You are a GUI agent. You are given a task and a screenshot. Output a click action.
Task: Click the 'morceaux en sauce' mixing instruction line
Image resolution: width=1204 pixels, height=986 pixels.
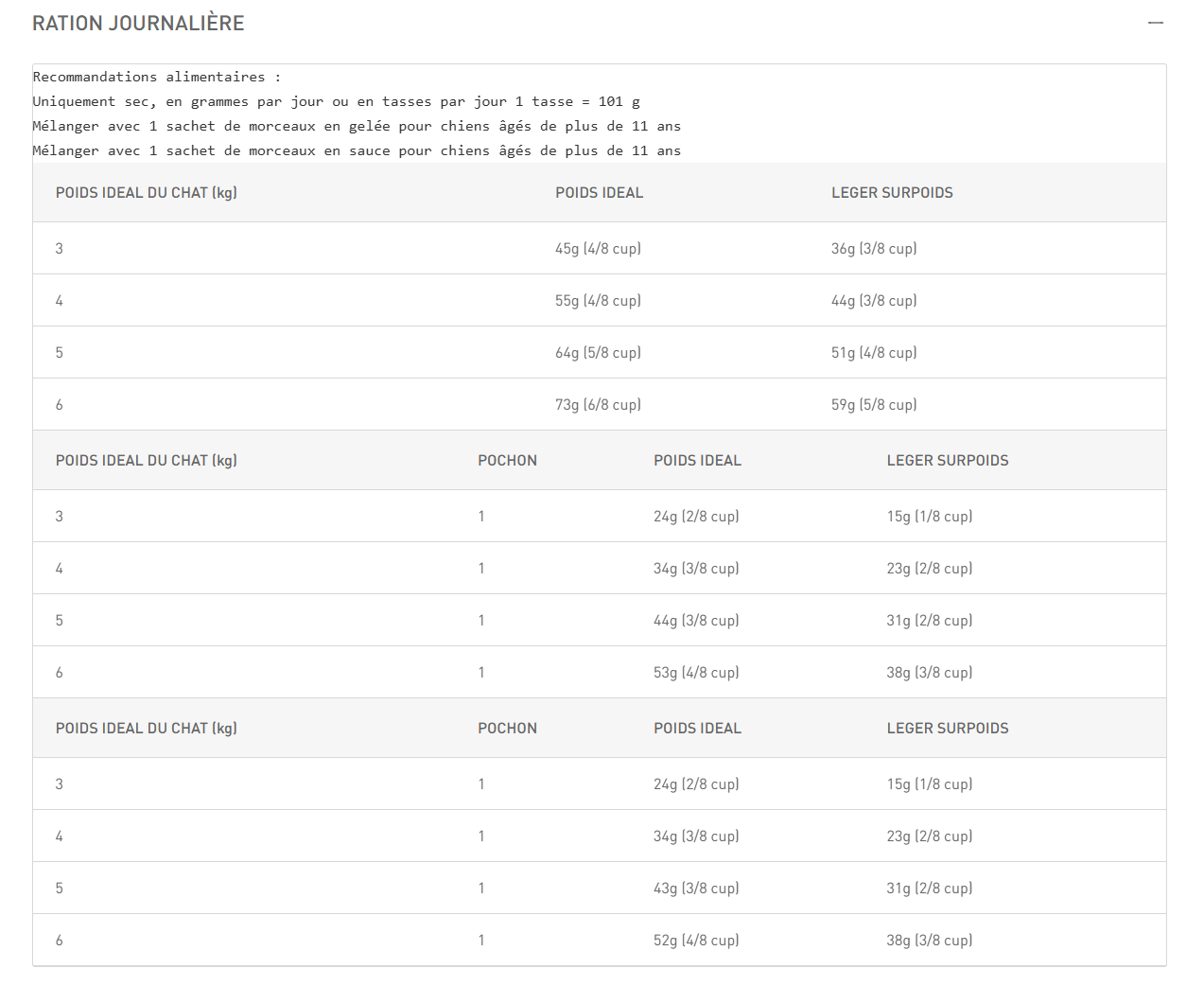pyautogui.click(x=356, y=150)
